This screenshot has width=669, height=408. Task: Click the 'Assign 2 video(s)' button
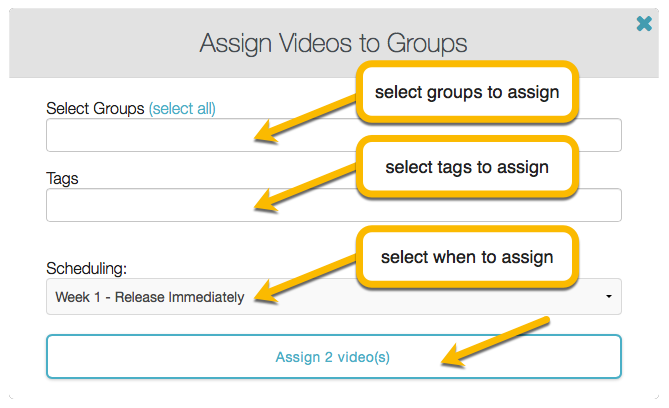pos(334,356)
